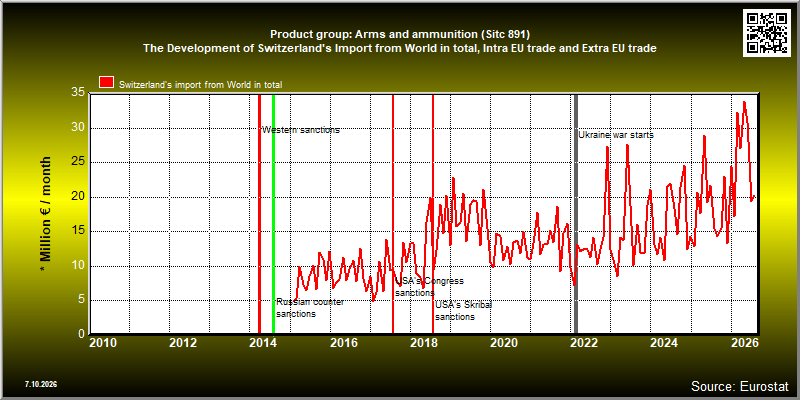Click the 20 y-axis value
The height and width of the screenshot is (400, 800).
pos(77,197)
